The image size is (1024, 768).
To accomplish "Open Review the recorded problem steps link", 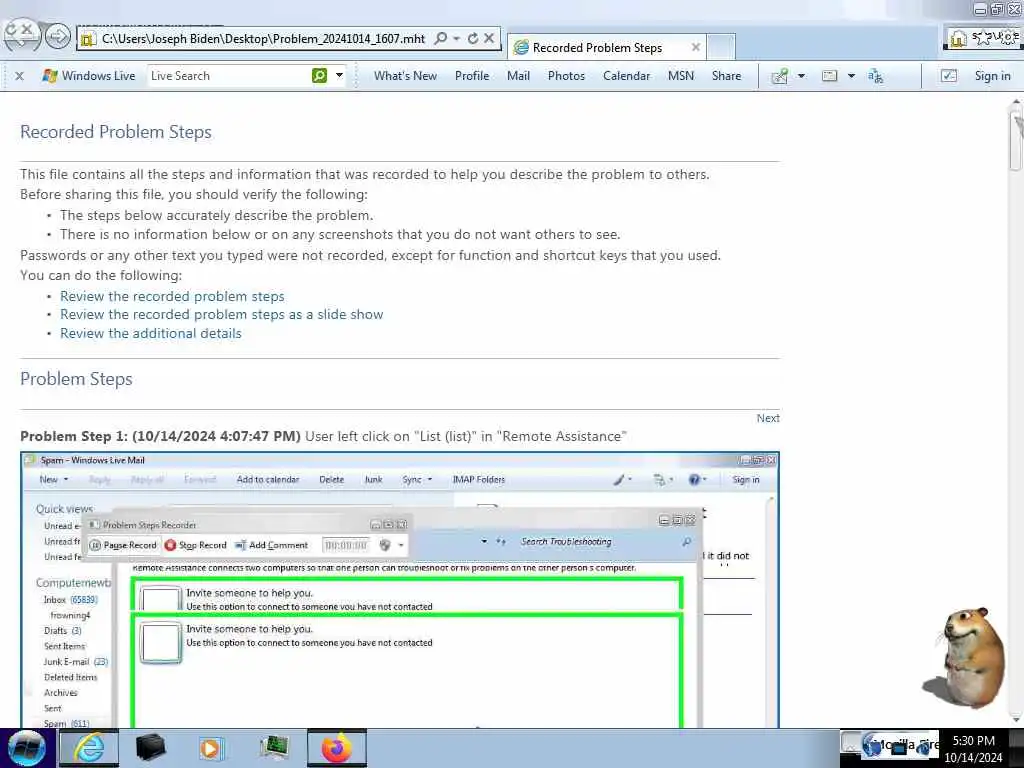I will 172,296.
